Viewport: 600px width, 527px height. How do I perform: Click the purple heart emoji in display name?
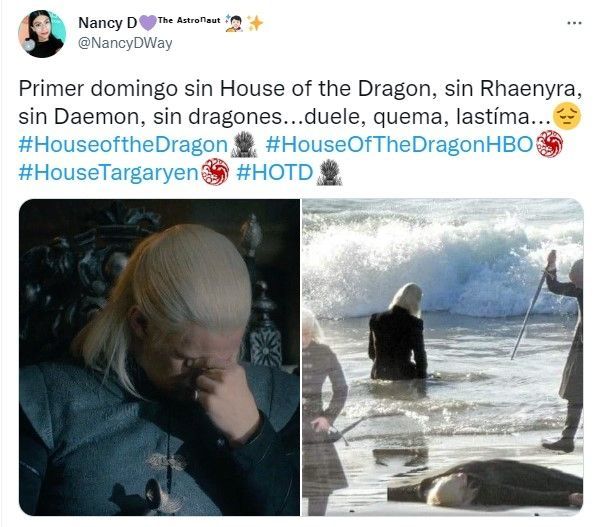pos(147,23)
